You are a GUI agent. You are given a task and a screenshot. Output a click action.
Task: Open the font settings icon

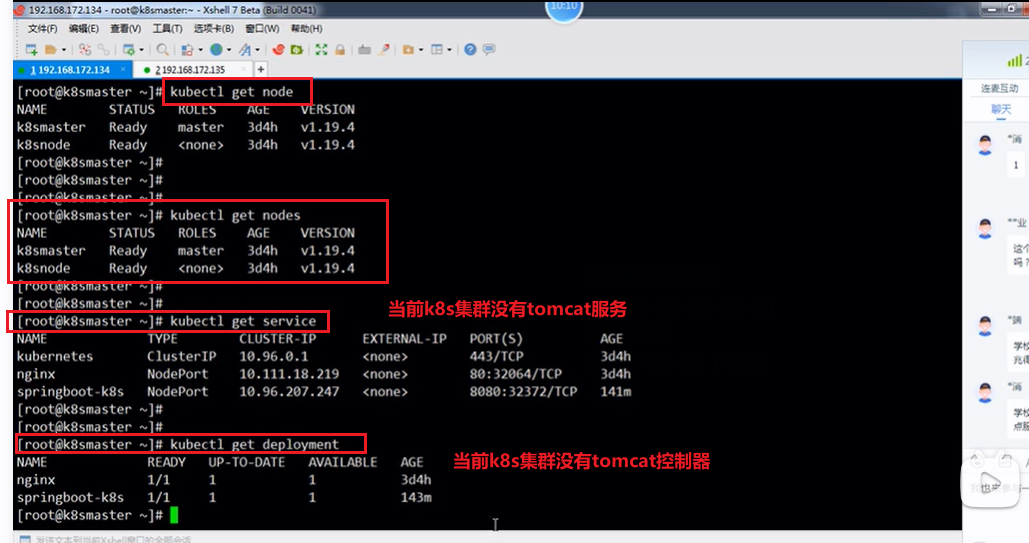click(245, 49)
